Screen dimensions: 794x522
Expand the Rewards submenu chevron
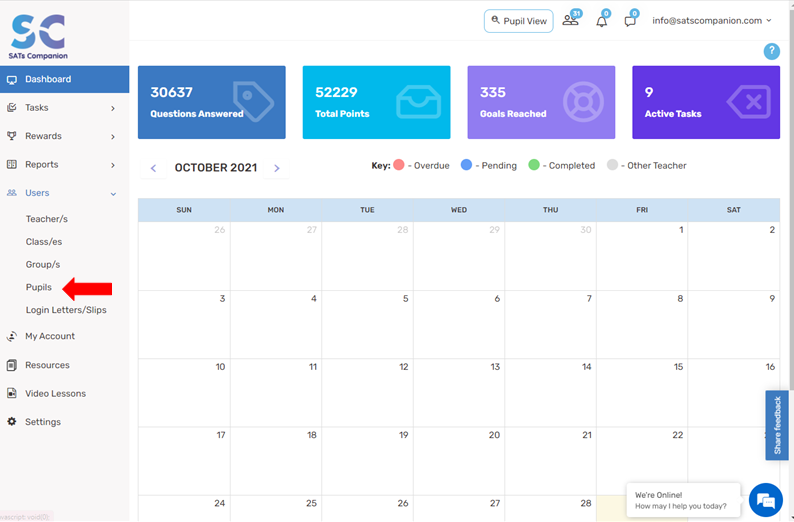click(113, 137)
